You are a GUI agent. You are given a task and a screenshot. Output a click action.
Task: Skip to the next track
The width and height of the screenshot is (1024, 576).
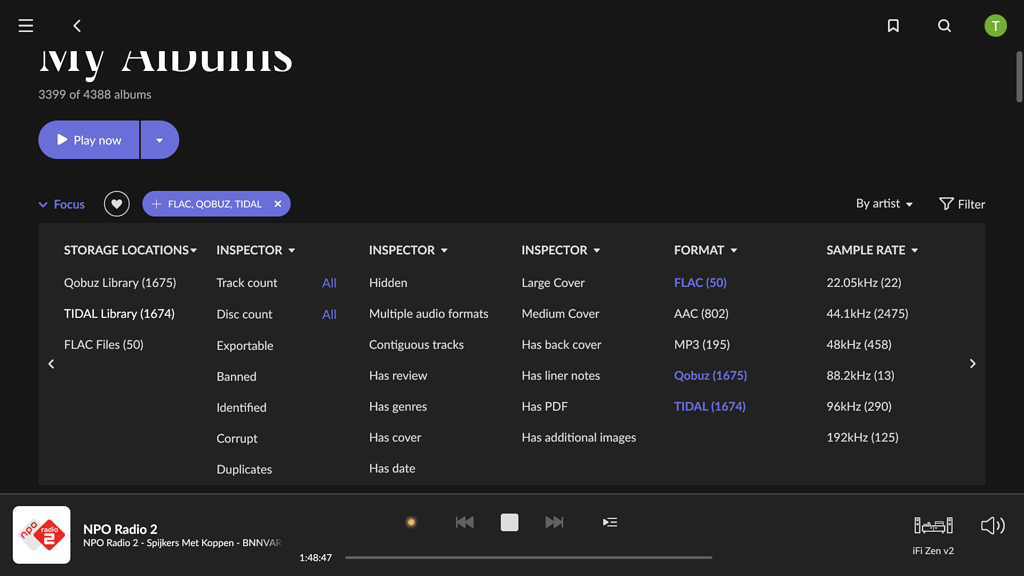coord(554,521)
